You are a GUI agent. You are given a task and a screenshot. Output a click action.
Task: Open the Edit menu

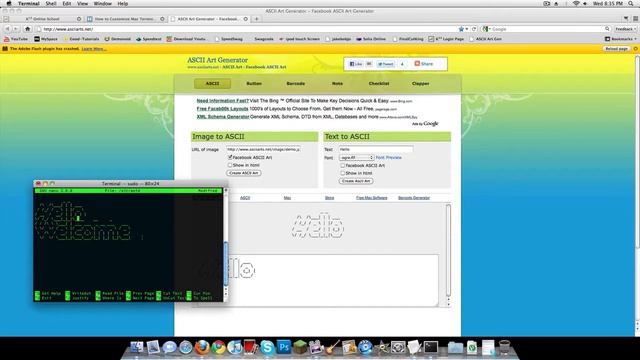[67, 3]
